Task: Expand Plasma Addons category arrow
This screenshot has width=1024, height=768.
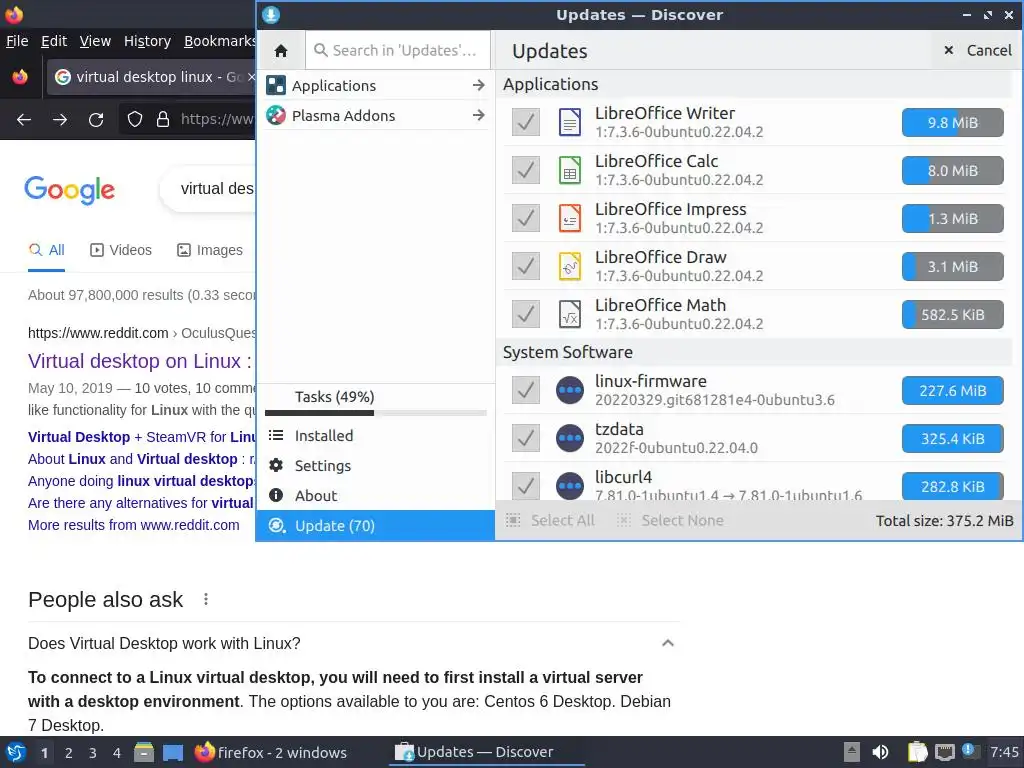Action: click(479, 115)
